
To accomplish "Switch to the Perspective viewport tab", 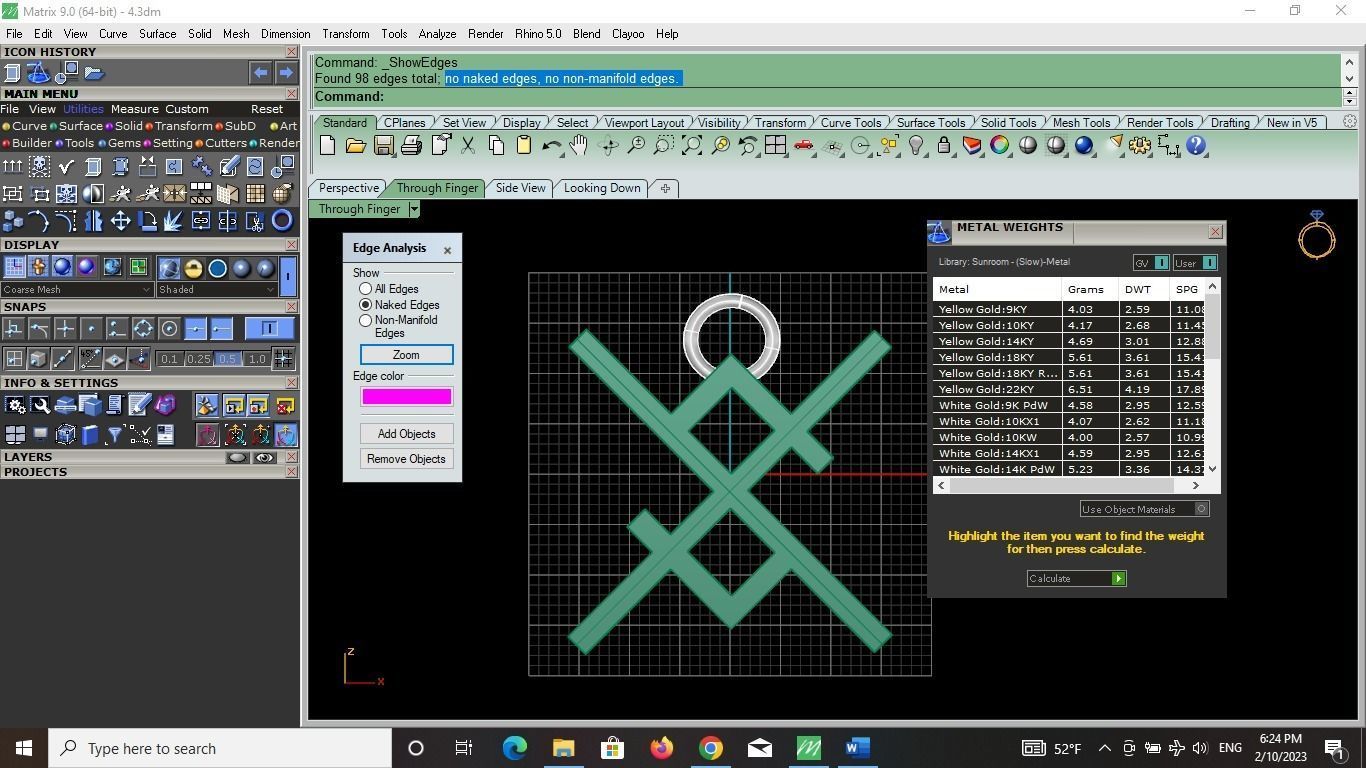I will coord(349,188).
